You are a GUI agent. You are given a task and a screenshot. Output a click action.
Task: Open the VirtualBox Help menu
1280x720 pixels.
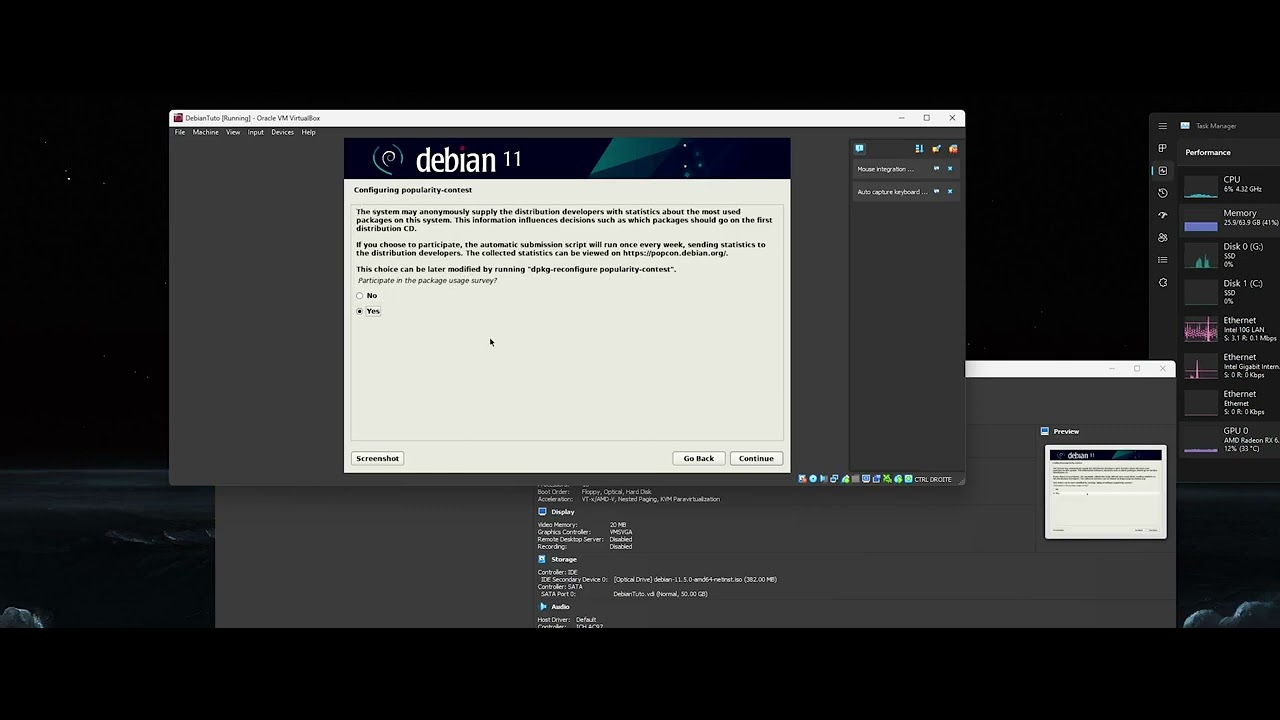tap(309, 132)
